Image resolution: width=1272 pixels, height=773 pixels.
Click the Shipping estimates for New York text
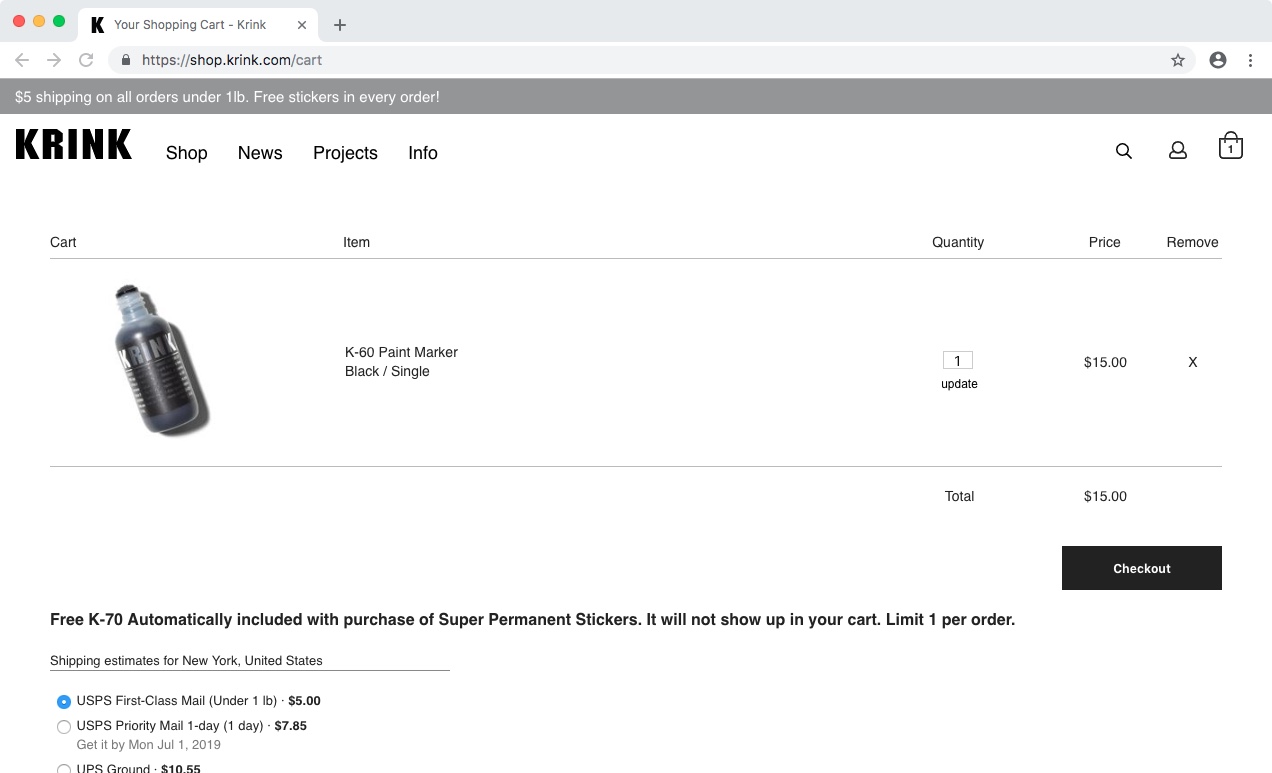coord(186,660)
